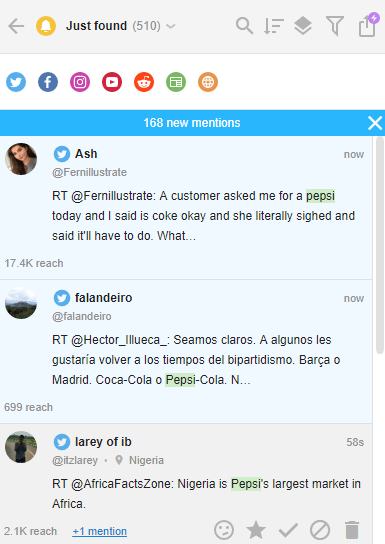Go back with the left arrow
Image resolution: width=385 pixels, height=544 pixels.
click(x=16, y=26)
